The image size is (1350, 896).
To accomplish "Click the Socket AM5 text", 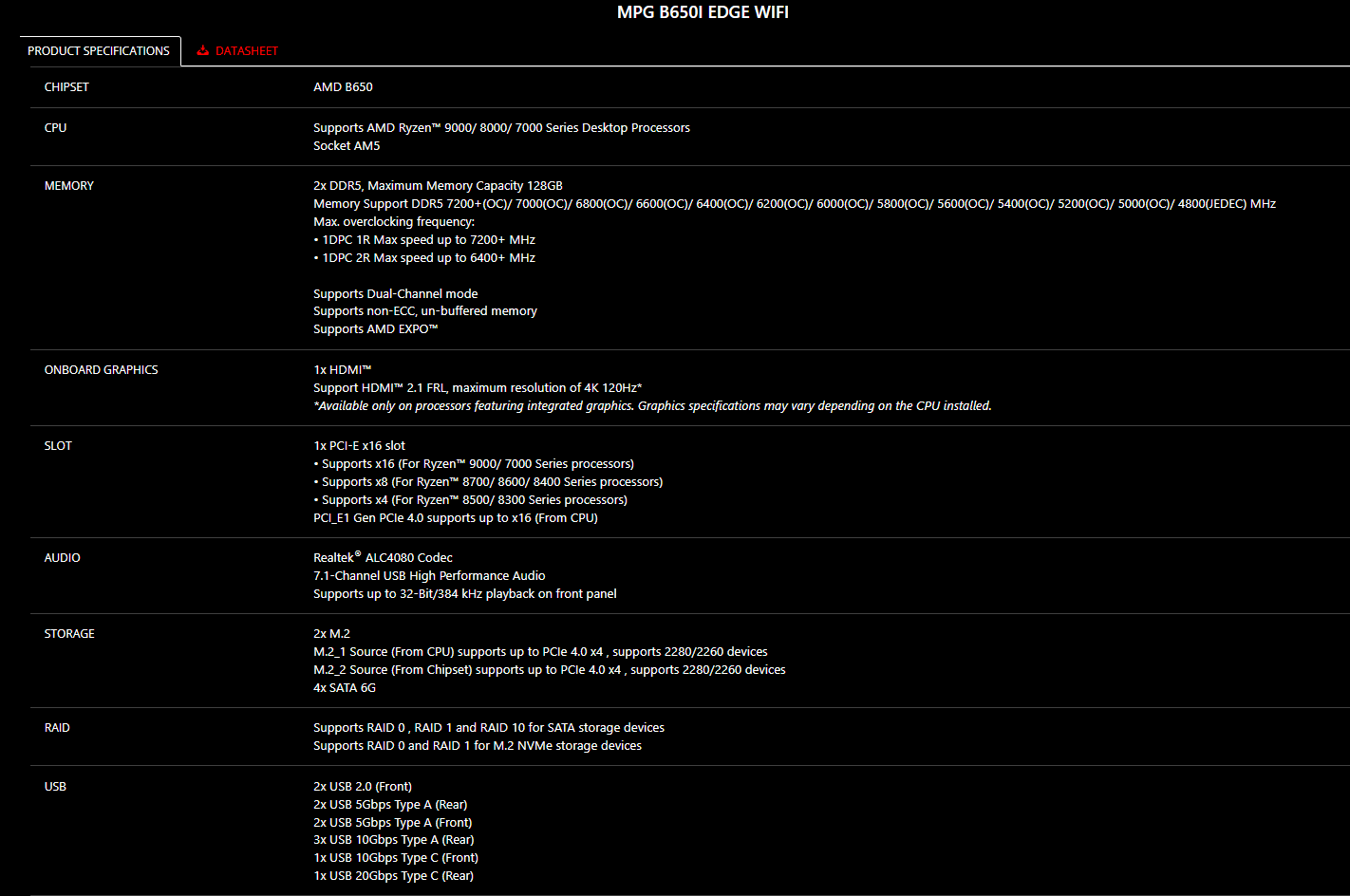I will point(347,146).
